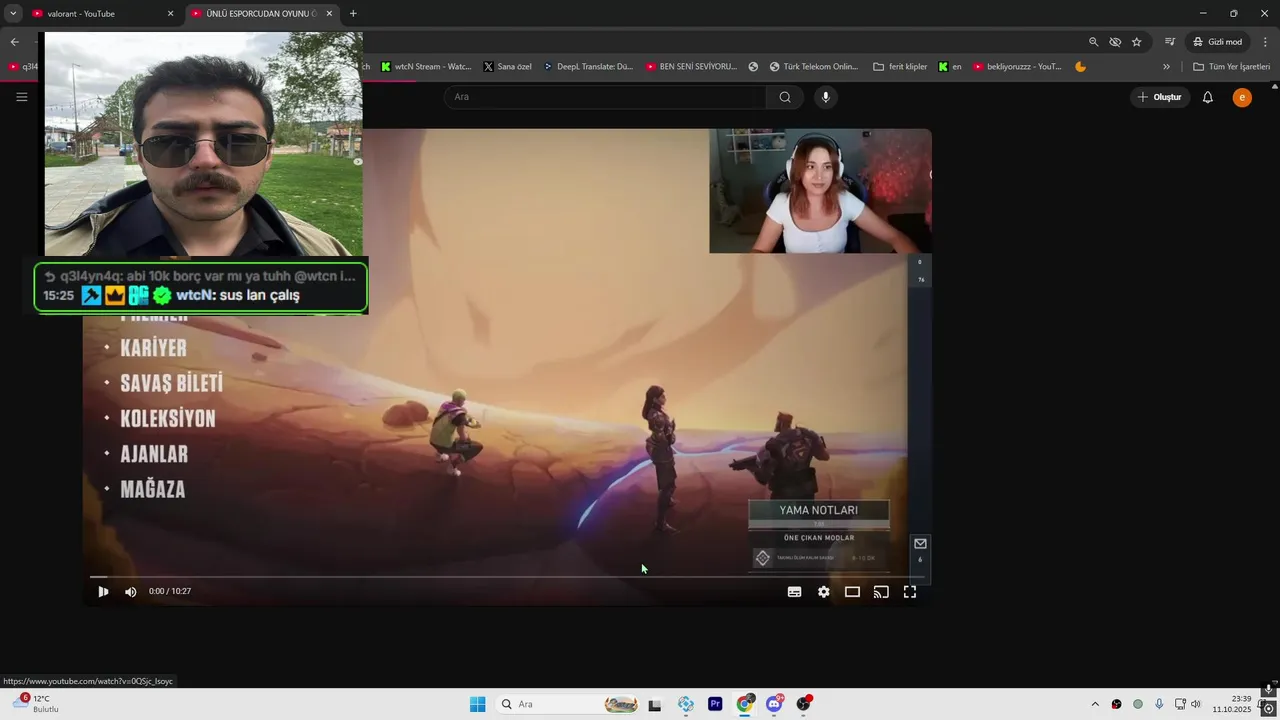
Task: Open OBS Studio from the taskbar
Action: tap(803, 704)
